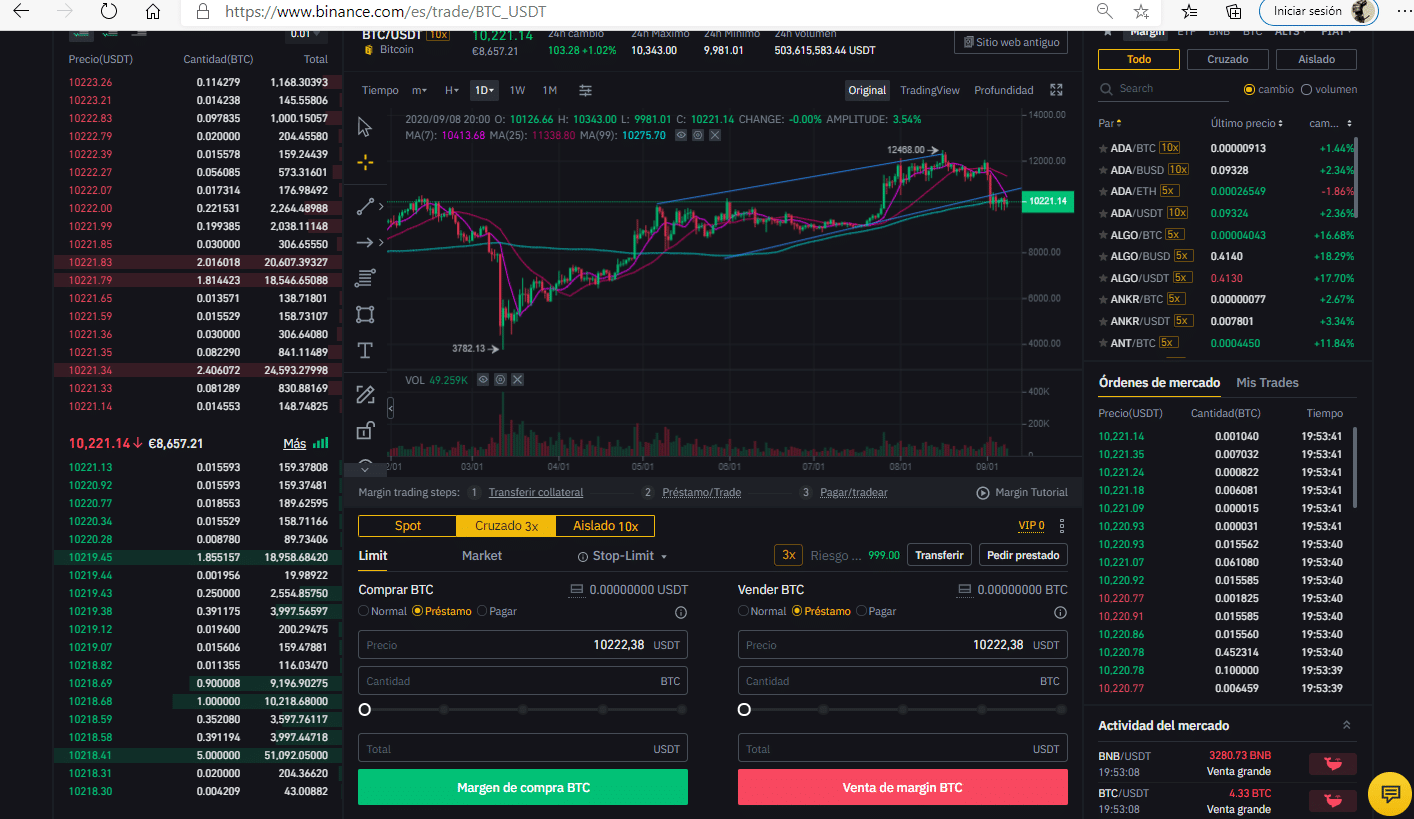Screen dimensions: 1414x819
Task: Open settings for the MA indicator
Action: tap(698, 135)
